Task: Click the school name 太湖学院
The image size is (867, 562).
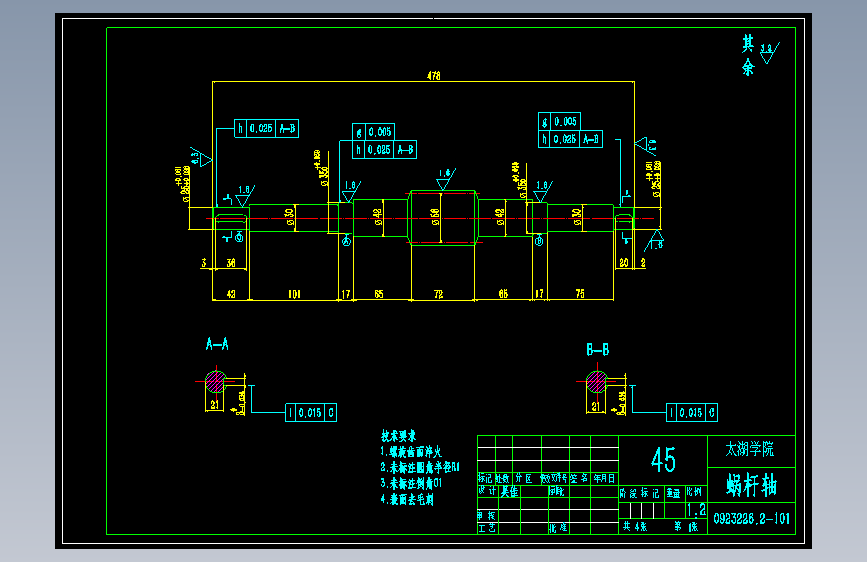Action: [x=750, y=449]
